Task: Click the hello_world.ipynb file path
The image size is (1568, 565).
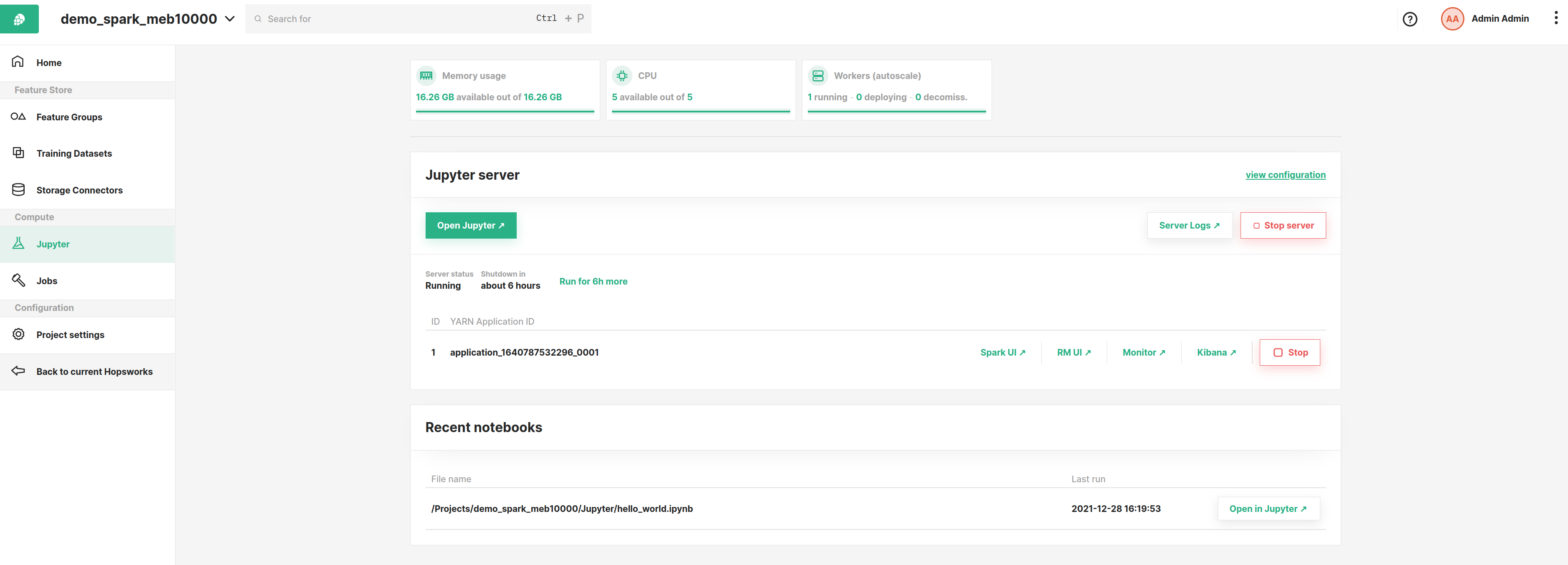Action: pyautogui.click(x=562, y=509)
